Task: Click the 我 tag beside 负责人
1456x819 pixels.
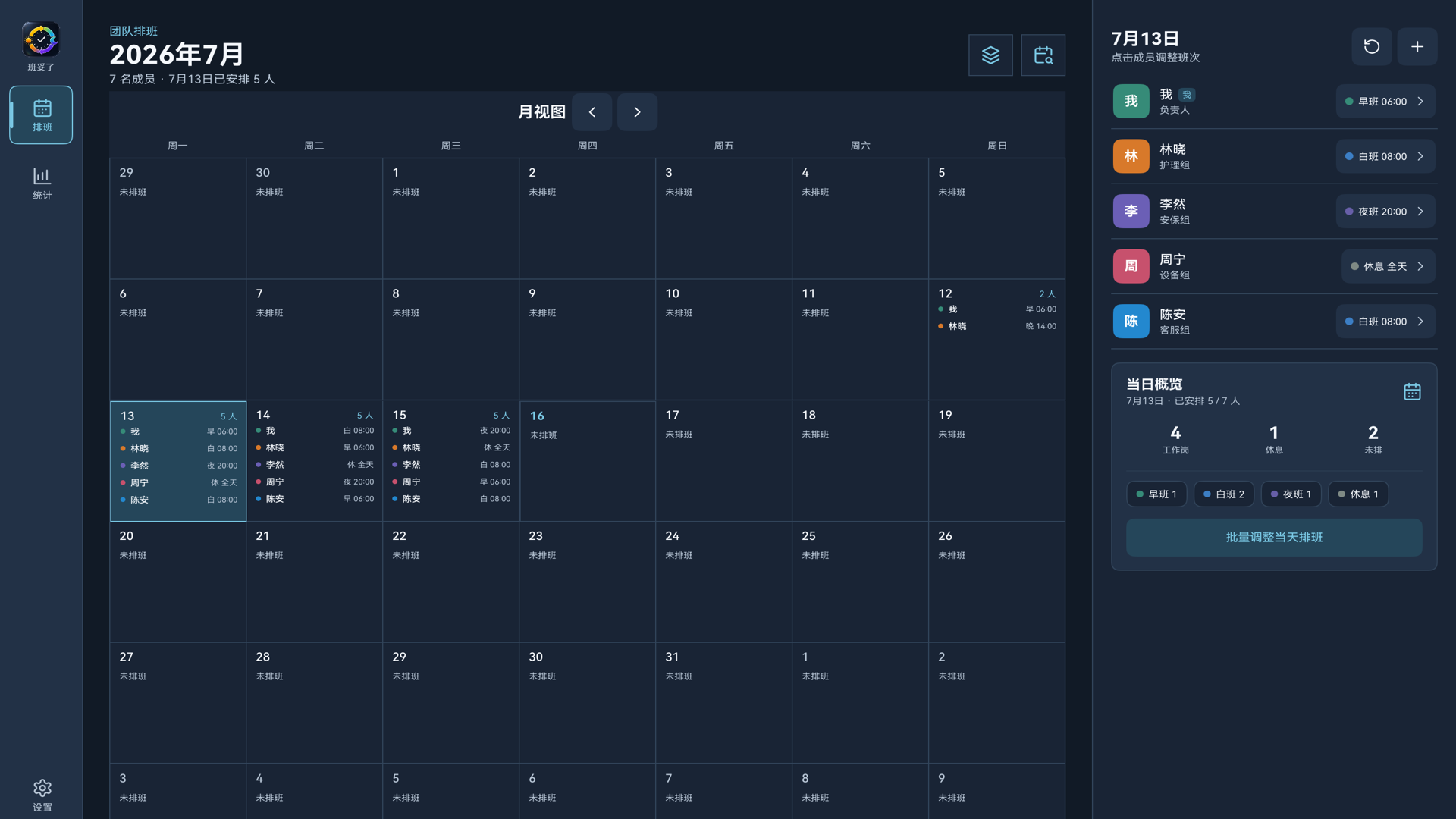Action: (x=1187, y=95)
